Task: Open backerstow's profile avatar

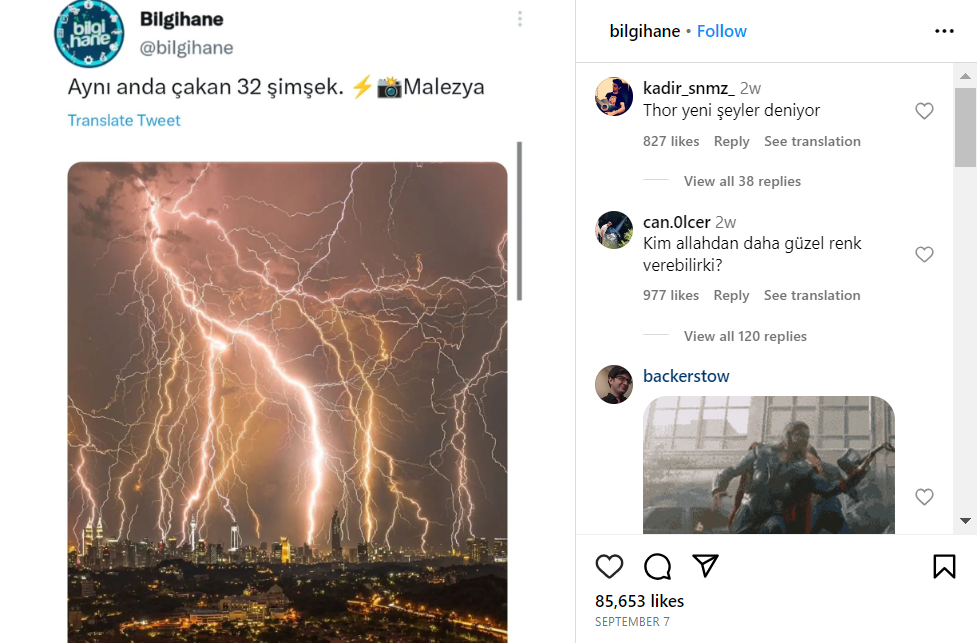Action: [614, 384]
